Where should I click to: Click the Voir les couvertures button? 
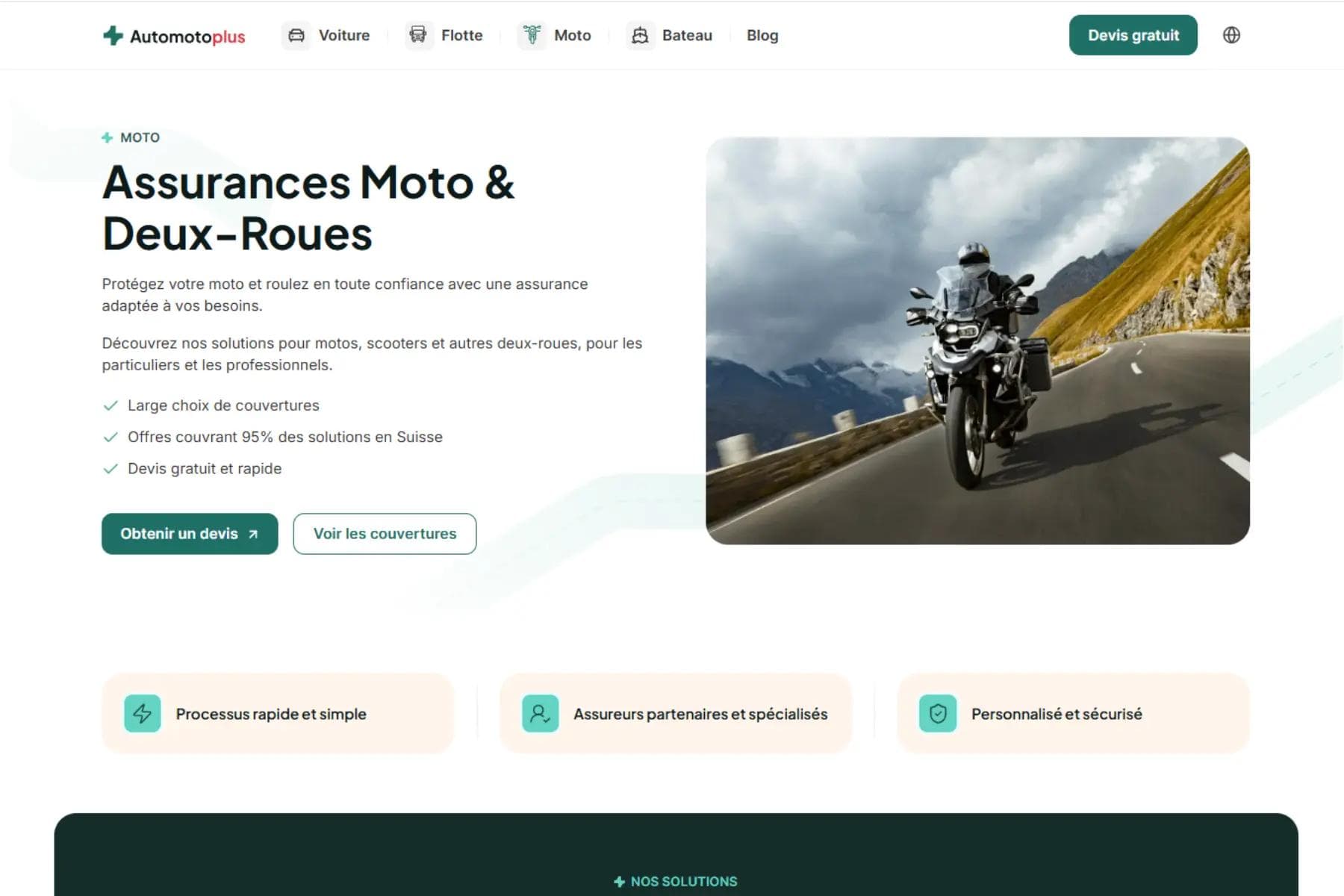click(x=385, y=534)
